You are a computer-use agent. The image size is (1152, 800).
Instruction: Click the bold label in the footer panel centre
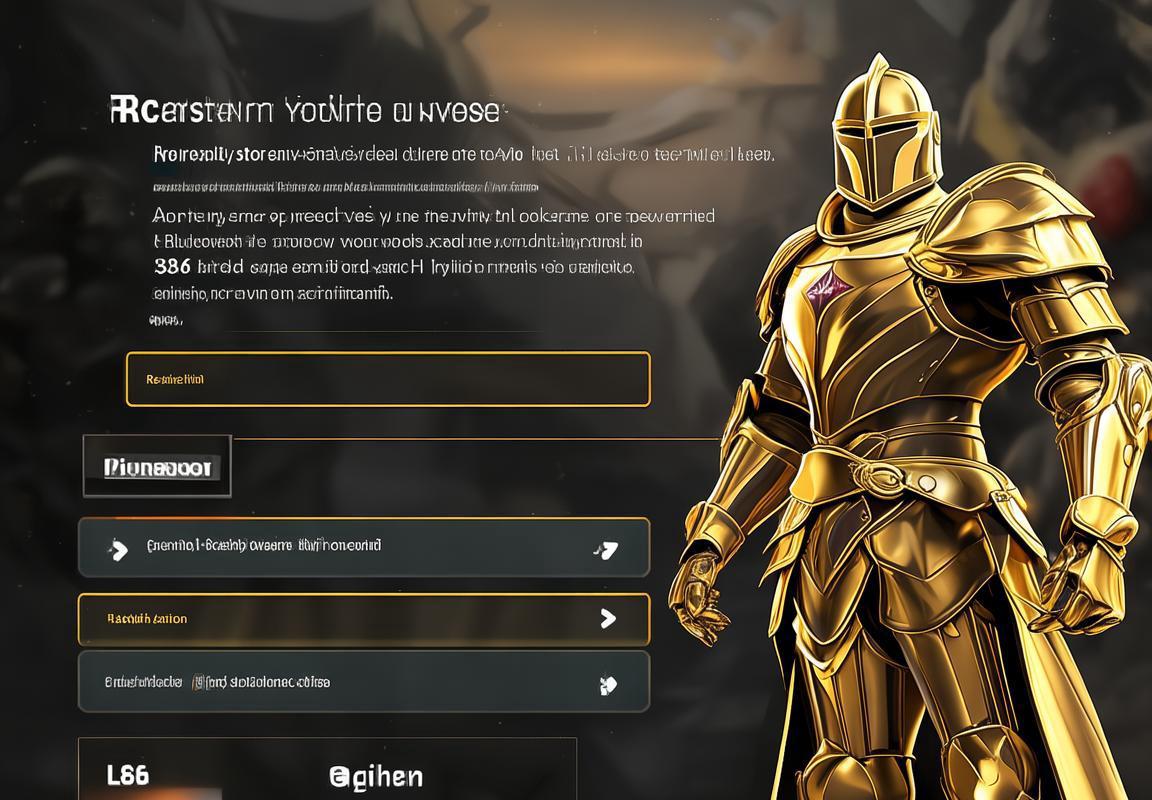click(375, 777)
